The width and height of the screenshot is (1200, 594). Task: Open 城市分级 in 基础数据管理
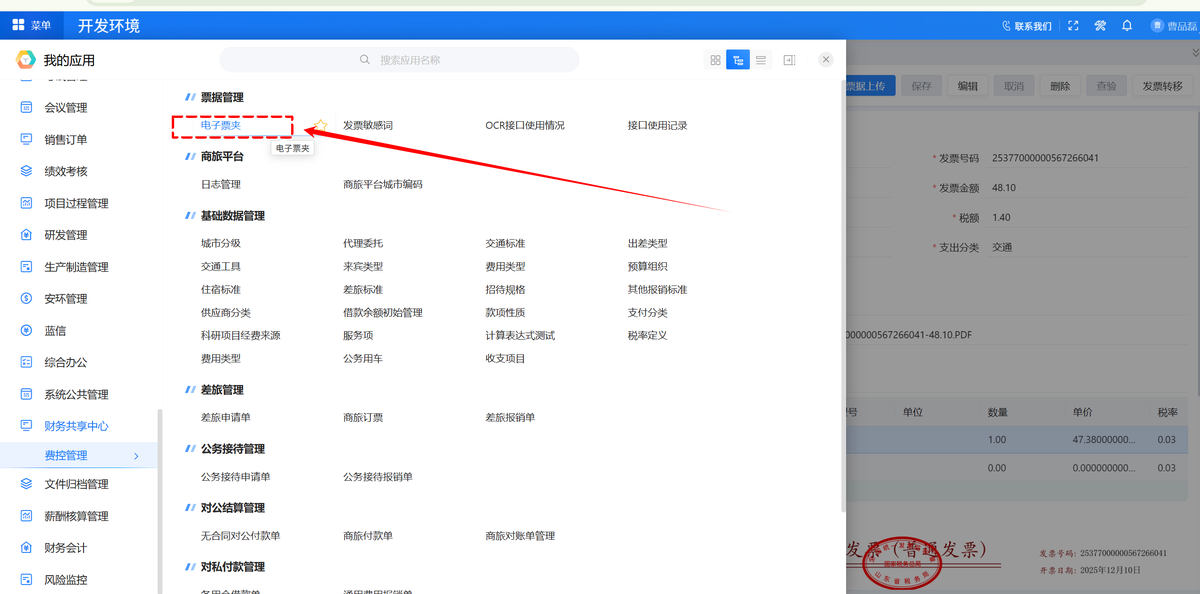click(221, 243)
